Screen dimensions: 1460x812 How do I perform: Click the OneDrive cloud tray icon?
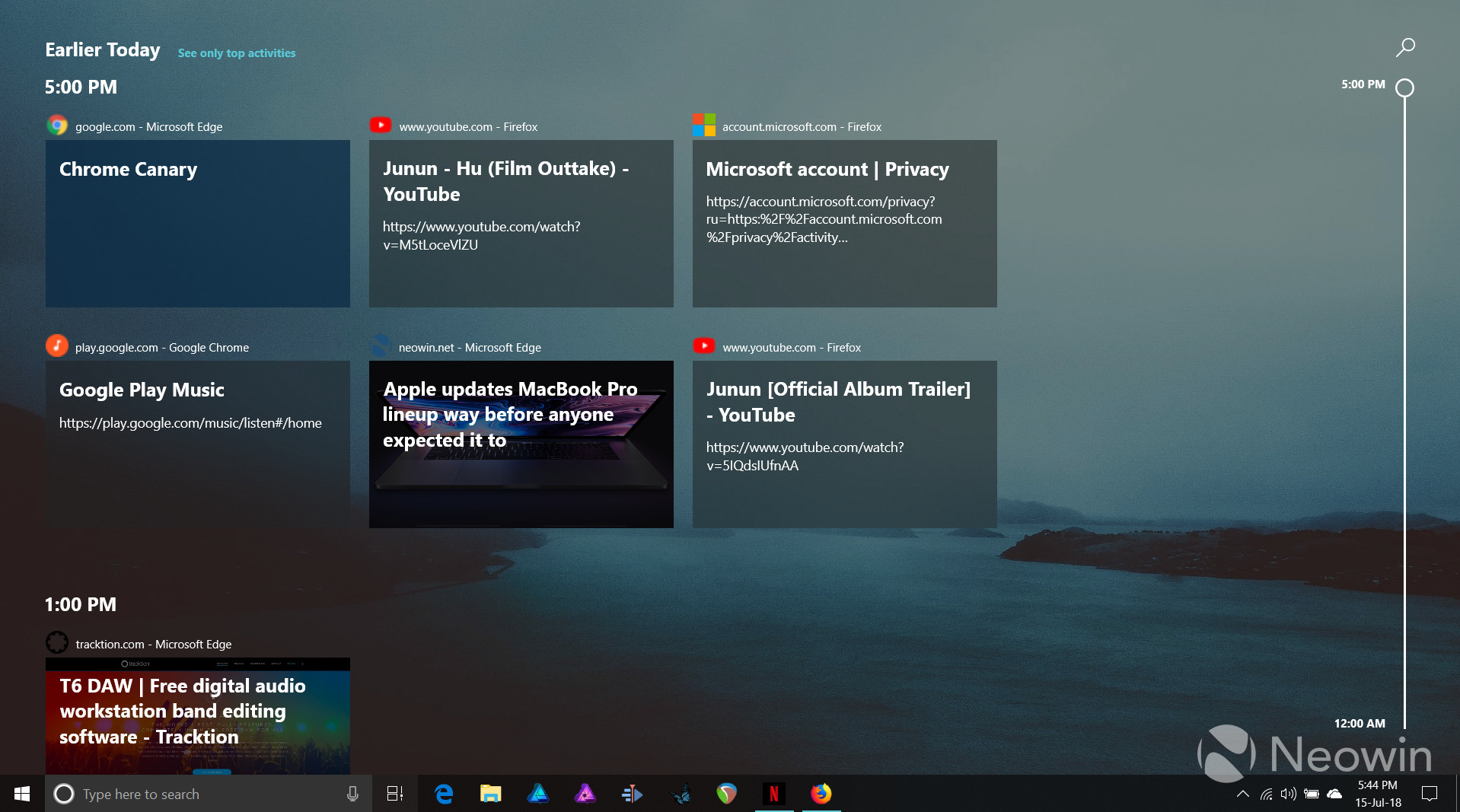(1334, 794)
